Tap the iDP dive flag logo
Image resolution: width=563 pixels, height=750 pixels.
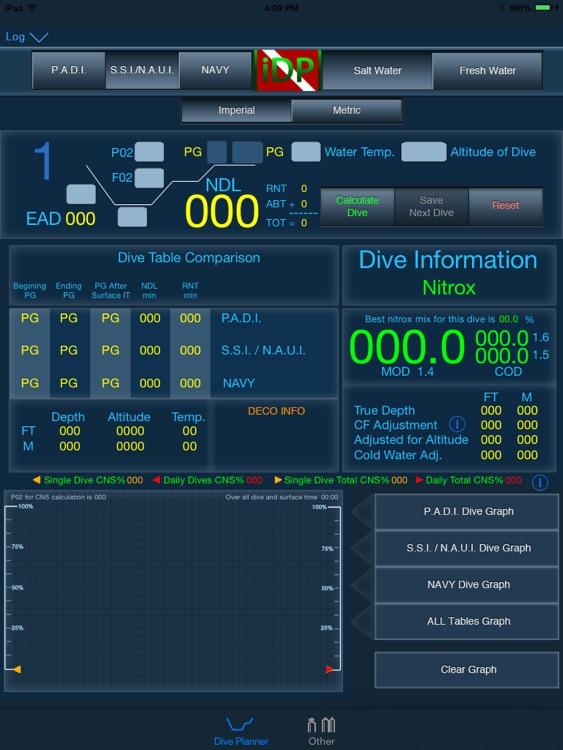coord(287,70)
